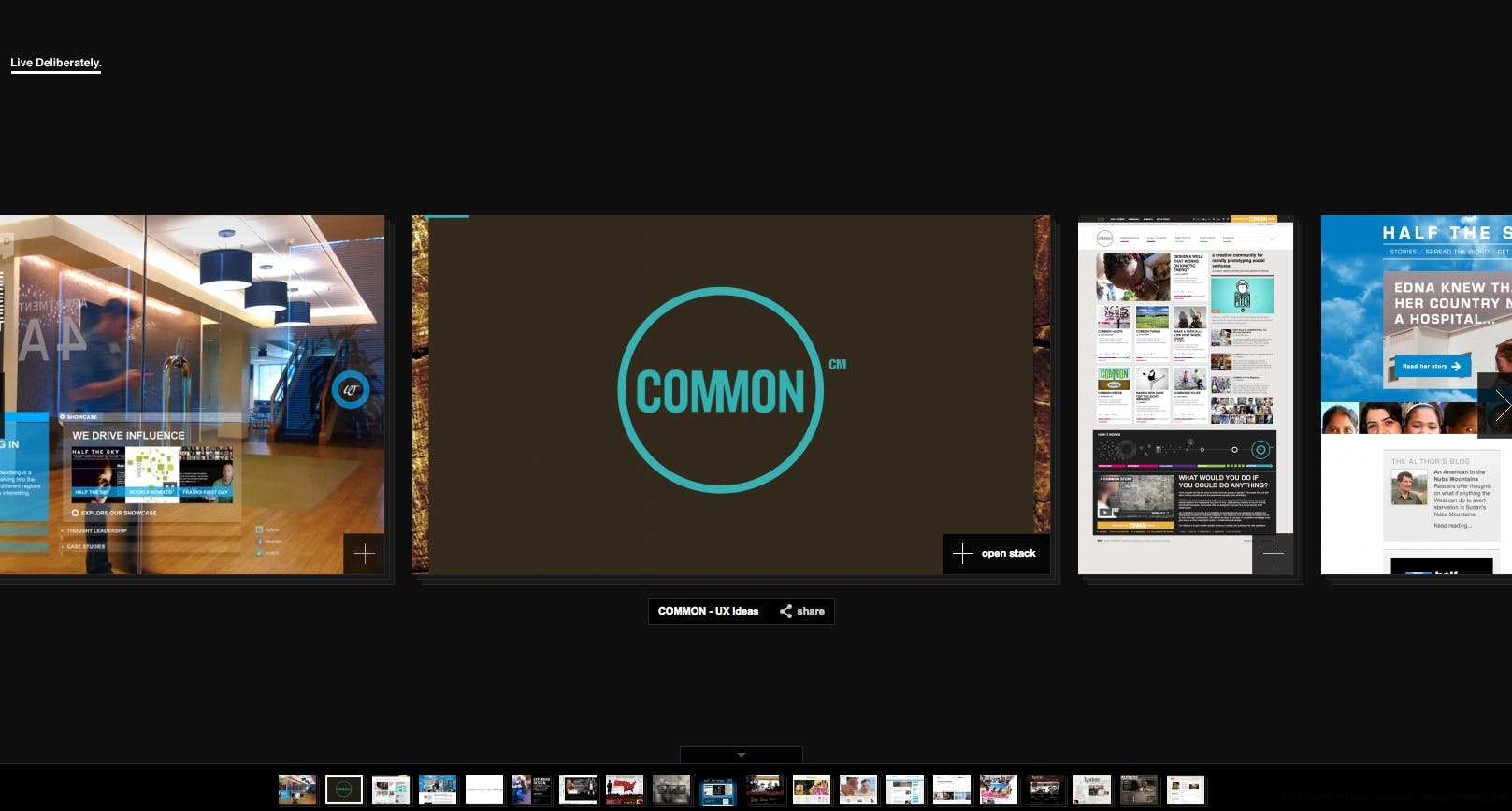The image size is (1512, 811).
Task: Select the Half the Sky project card
Action: [1417, 395]
